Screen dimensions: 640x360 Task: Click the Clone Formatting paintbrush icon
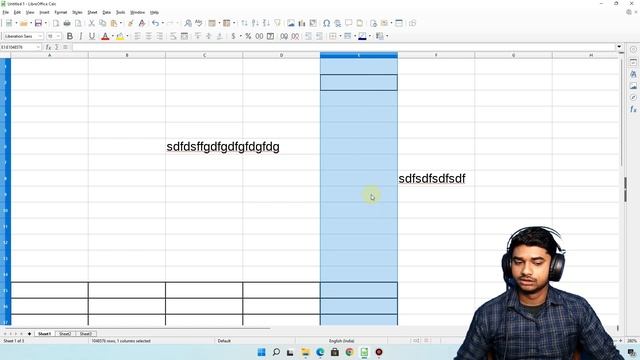(130, 23)
